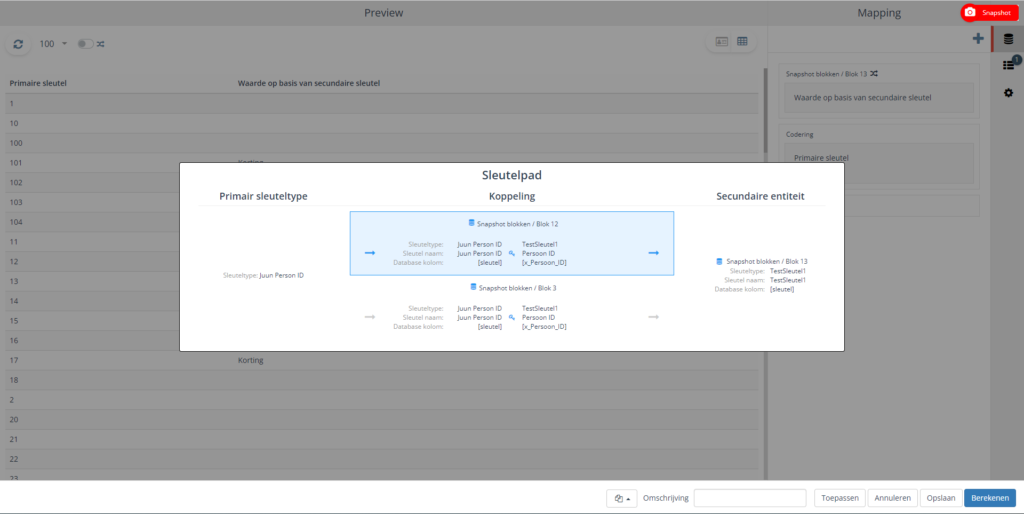
Task: Click 'Waarde op basis van secundaire sleutel' header
Action: (x=309, y=83)
